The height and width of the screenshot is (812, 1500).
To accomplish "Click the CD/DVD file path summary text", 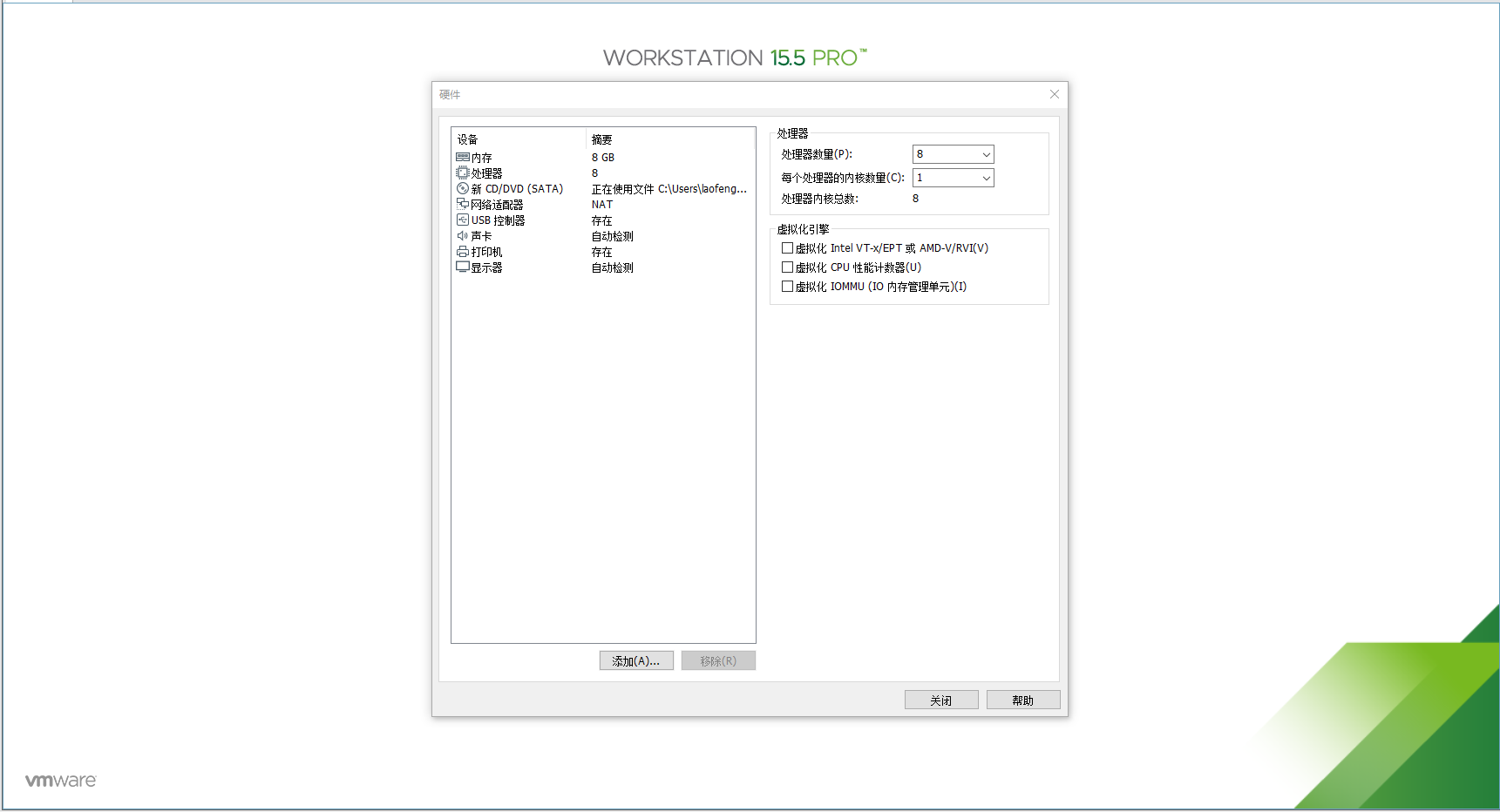I will tap(669, 189).
